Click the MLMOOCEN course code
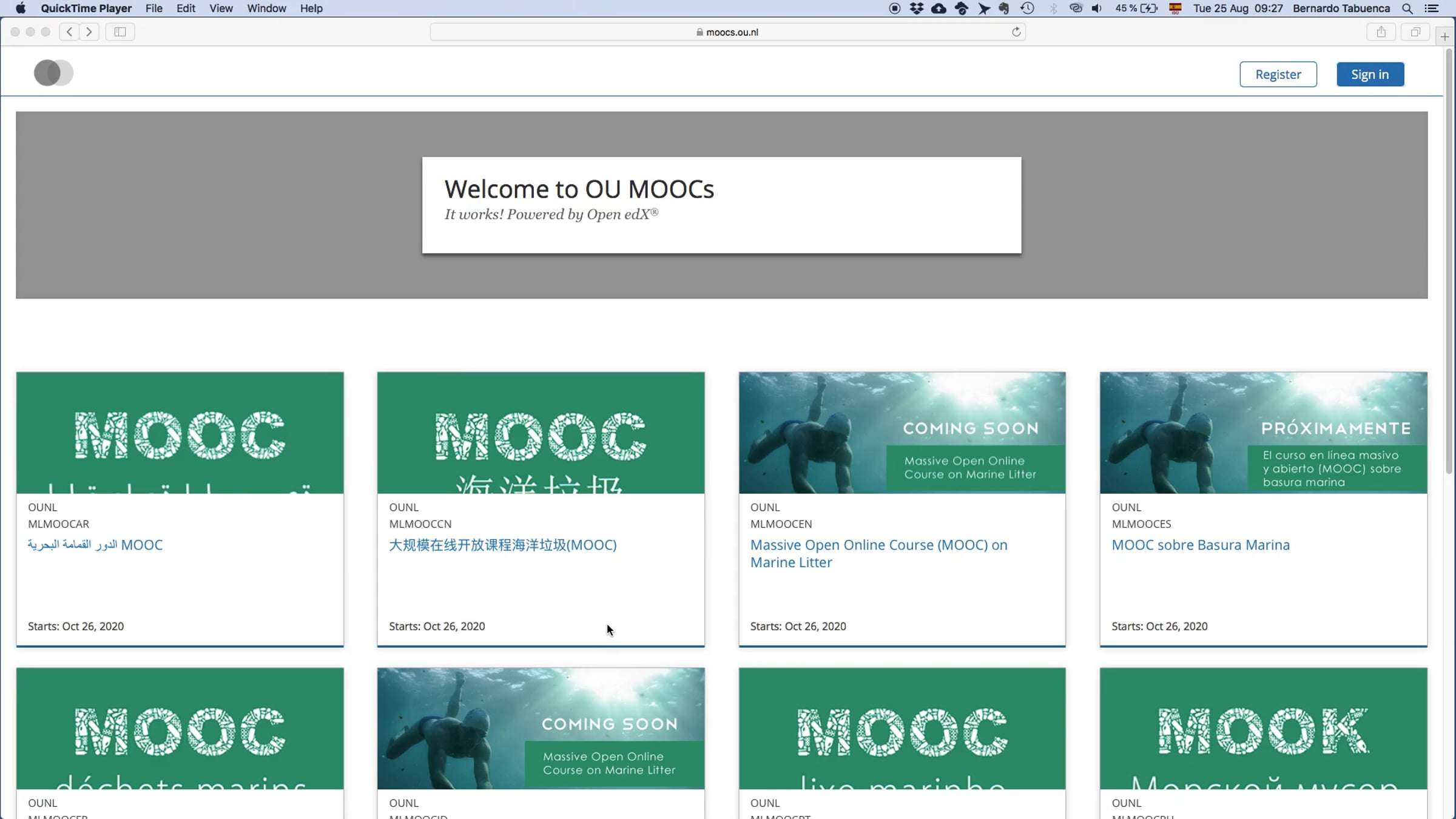This screenshot has height=819, width=1456. click(781, 524)
